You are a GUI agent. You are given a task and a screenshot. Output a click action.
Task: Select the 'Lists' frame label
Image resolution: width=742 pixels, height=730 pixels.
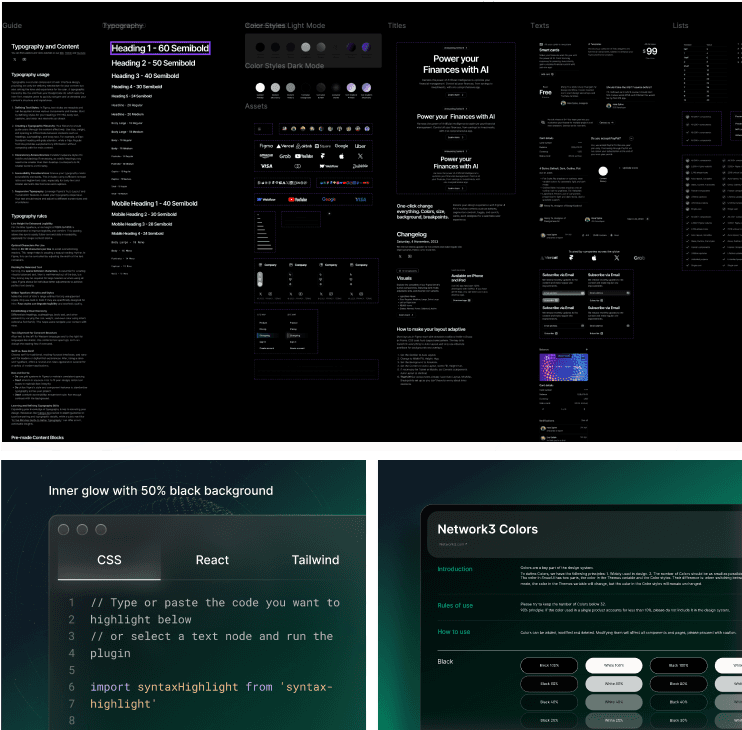(680, 26)
